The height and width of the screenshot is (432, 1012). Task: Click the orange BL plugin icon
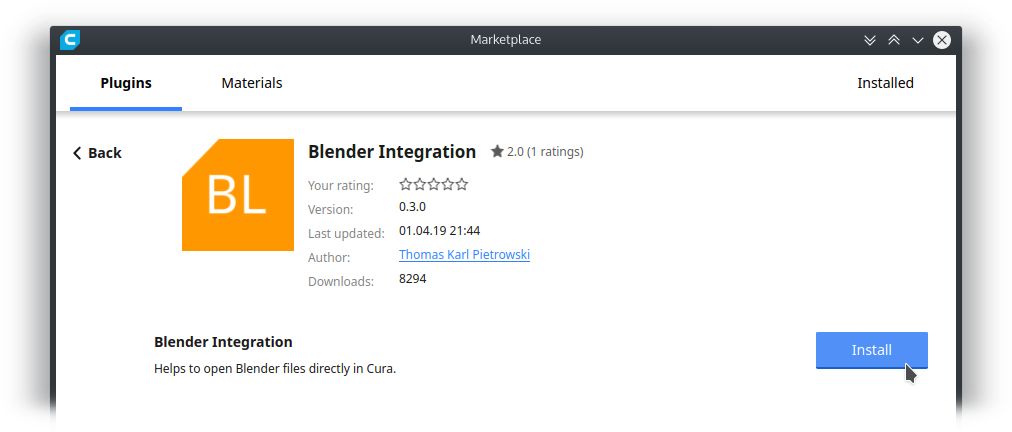click(237, 195)
